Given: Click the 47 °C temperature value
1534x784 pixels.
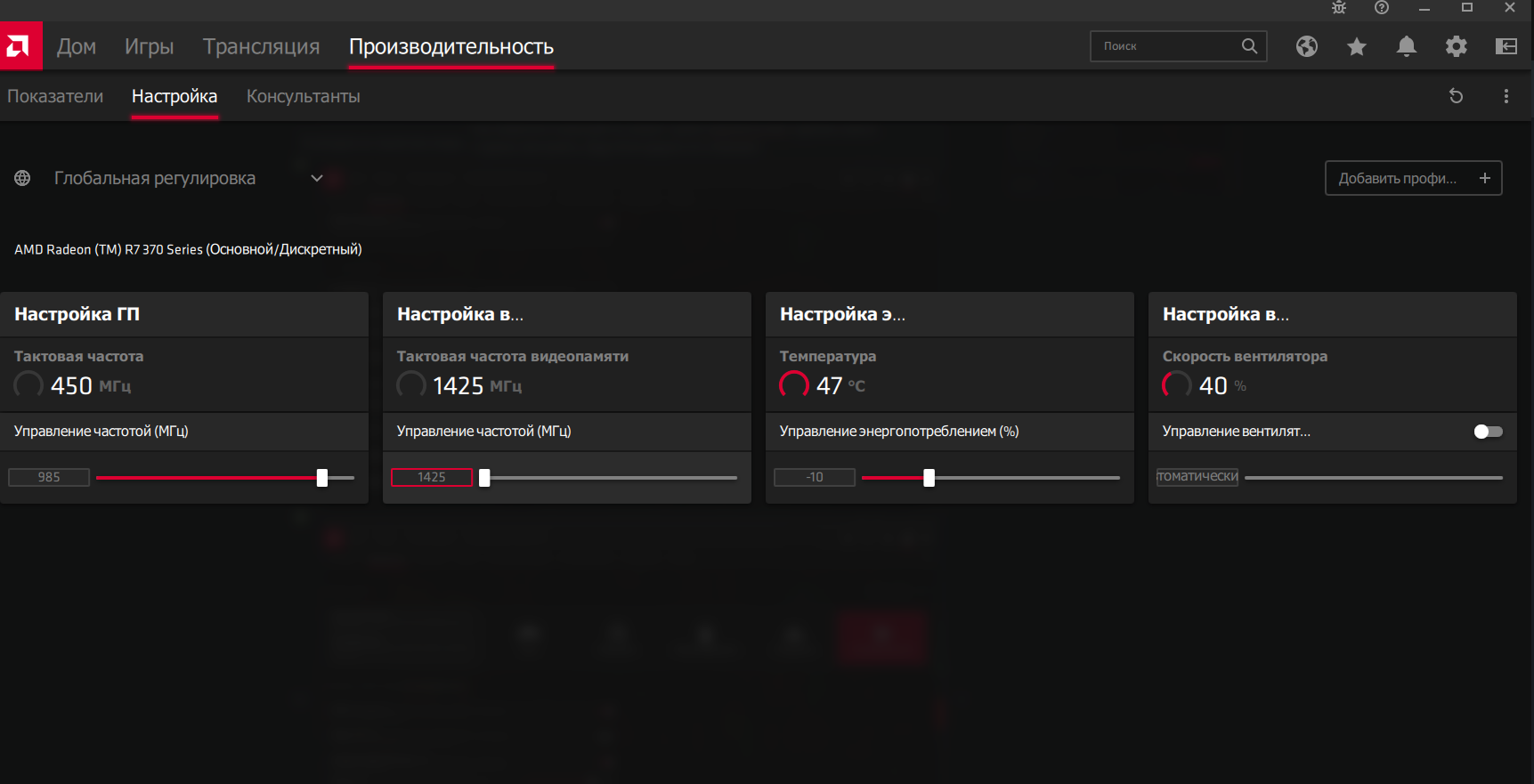Looking at the screenshot, I should click(x=840, y=385).
